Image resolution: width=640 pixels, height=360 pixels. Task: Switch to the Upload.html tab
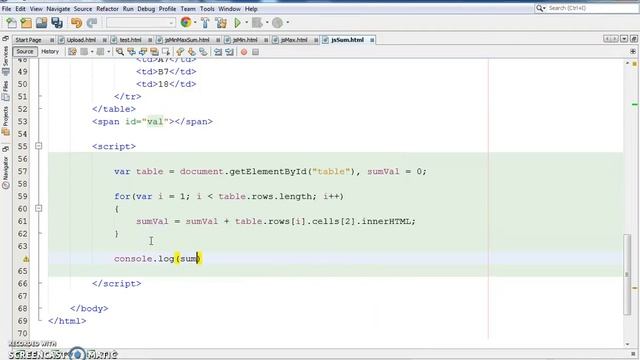pos(81,40)
